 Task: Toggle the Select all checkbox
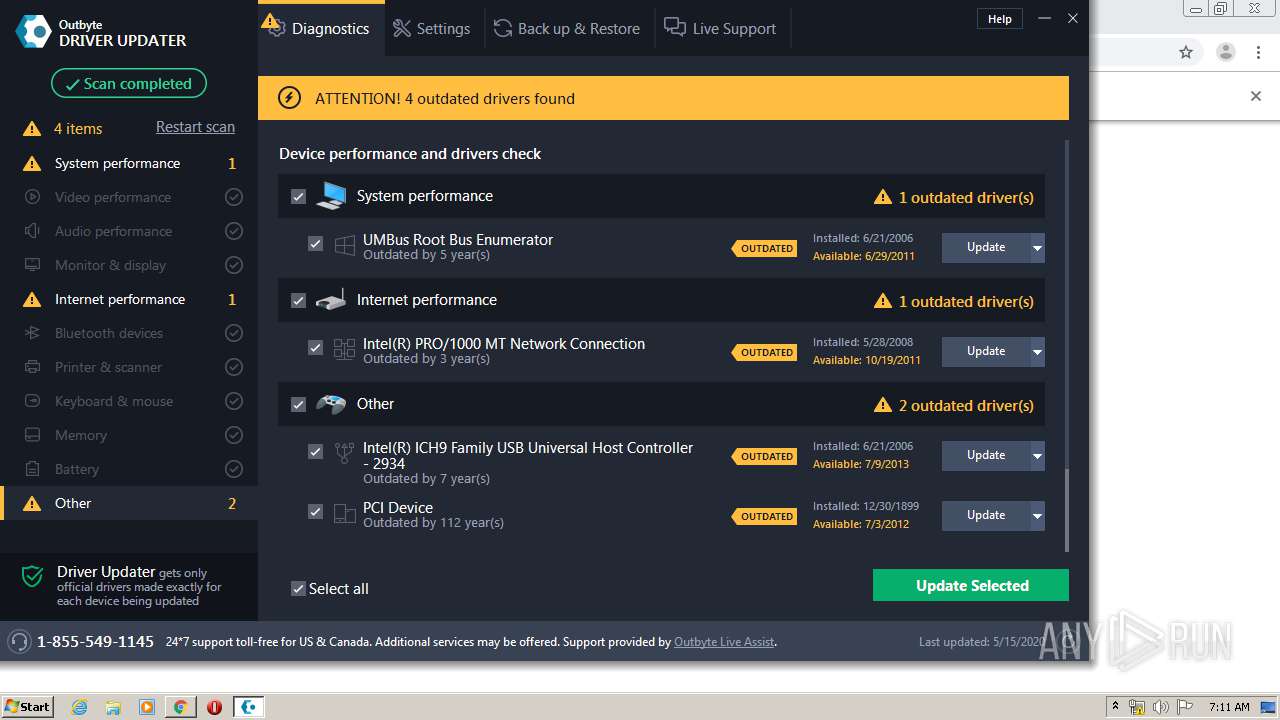[x=298, y=589]
